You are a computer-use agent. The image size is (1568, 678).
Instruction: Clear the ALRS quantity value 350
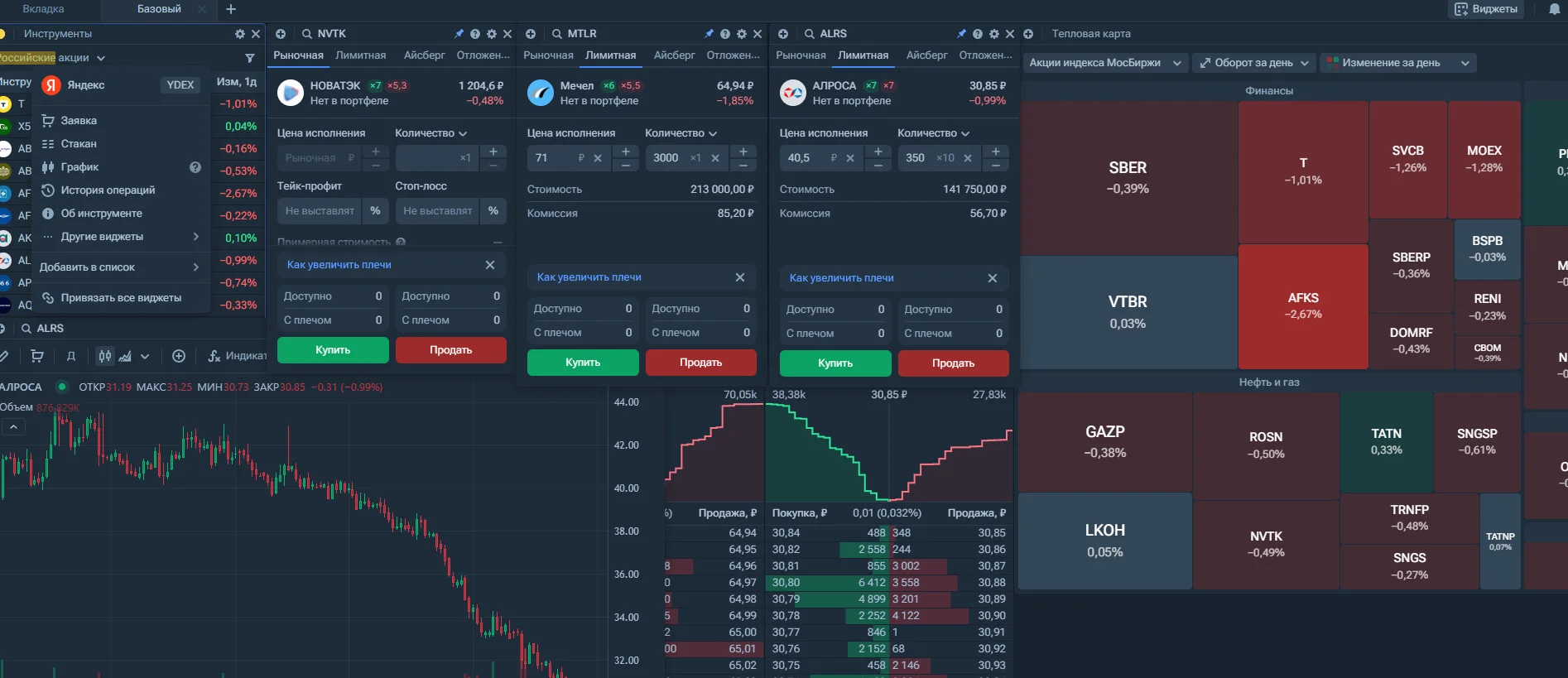pos(968,158)
